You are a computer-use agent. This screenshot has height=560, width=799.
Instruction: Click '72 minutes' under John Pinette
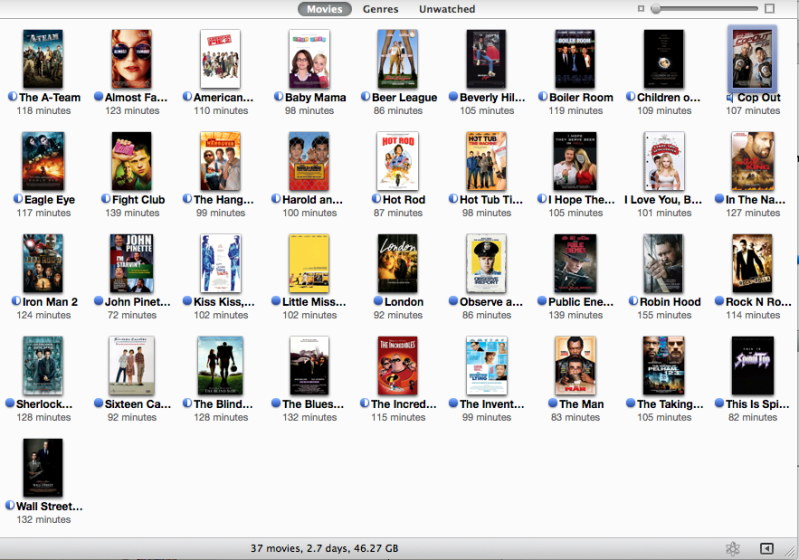click(x=132, y=315)
